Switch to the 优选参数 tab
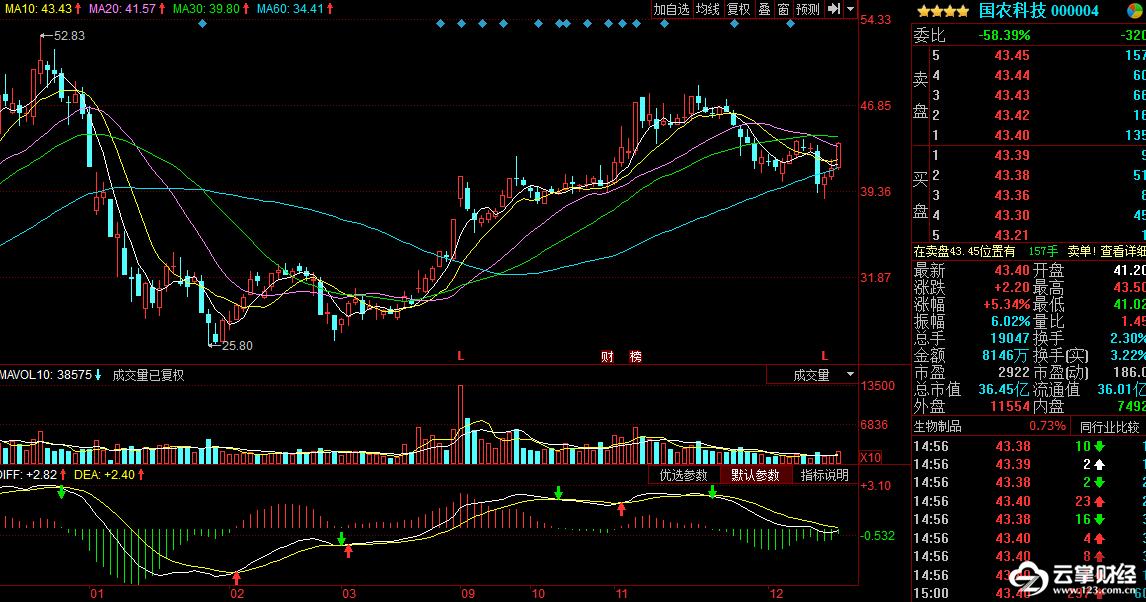 [683, 475]
